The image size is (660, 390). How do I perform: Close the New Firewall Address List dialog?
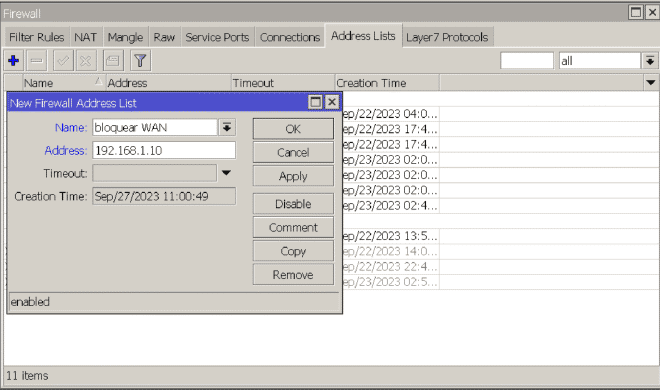[332, 102]
